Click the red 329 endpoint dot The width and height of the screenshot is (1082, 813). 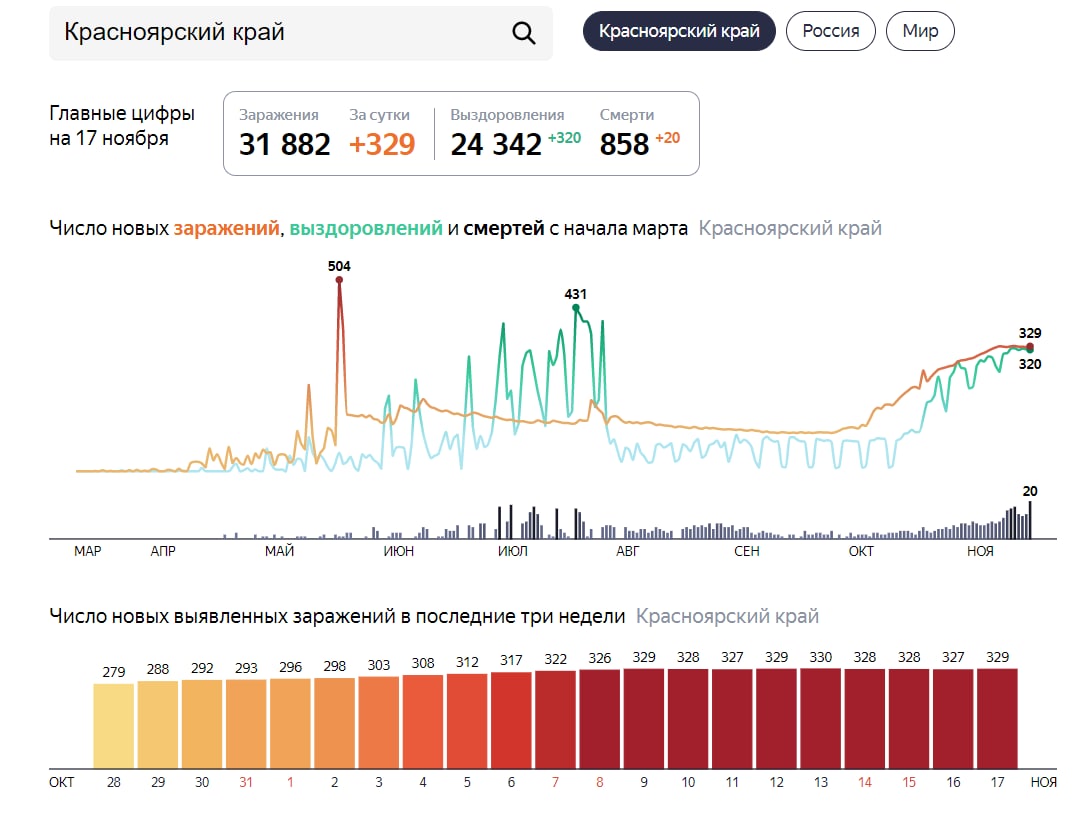click(x=1030, y=347)
